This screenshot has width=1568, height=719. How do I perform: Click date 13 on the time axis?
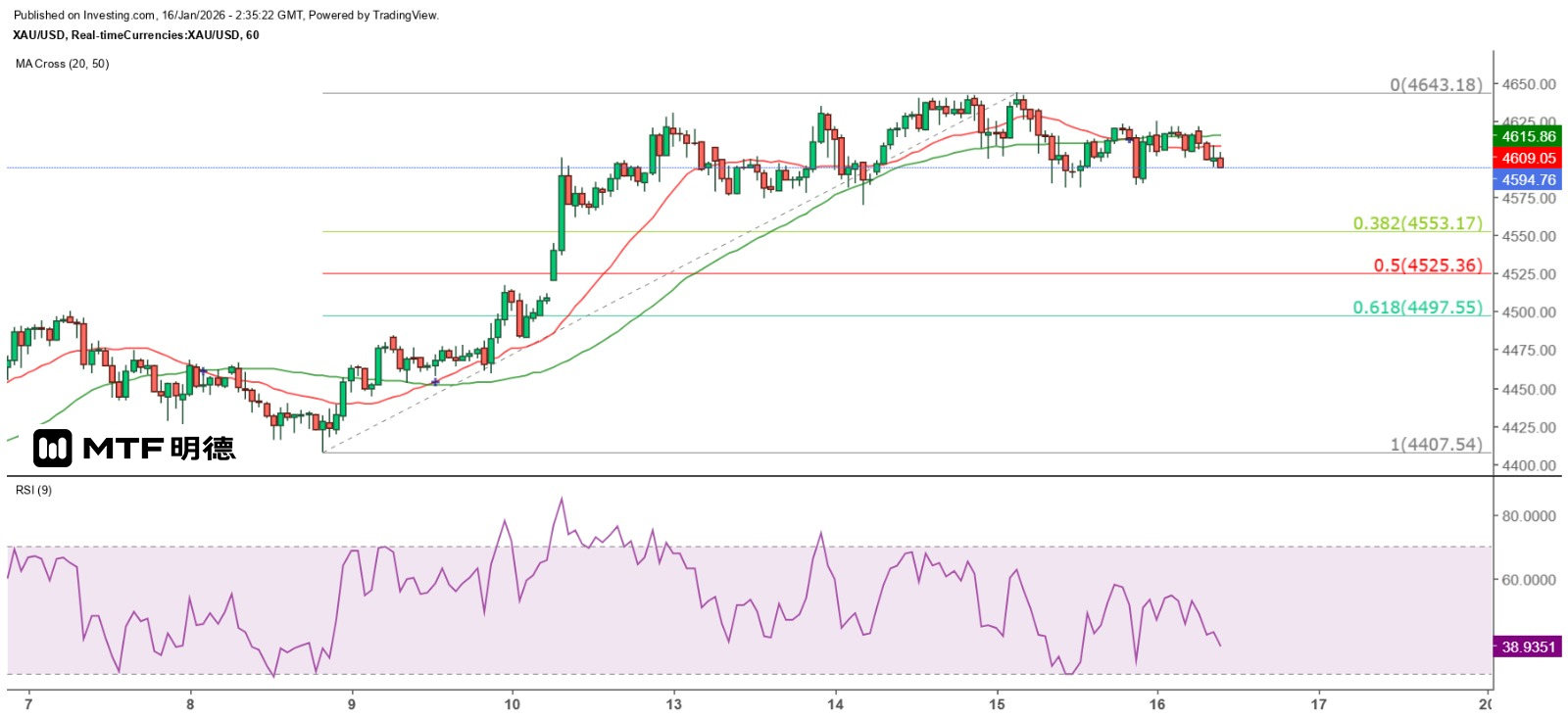673,703
